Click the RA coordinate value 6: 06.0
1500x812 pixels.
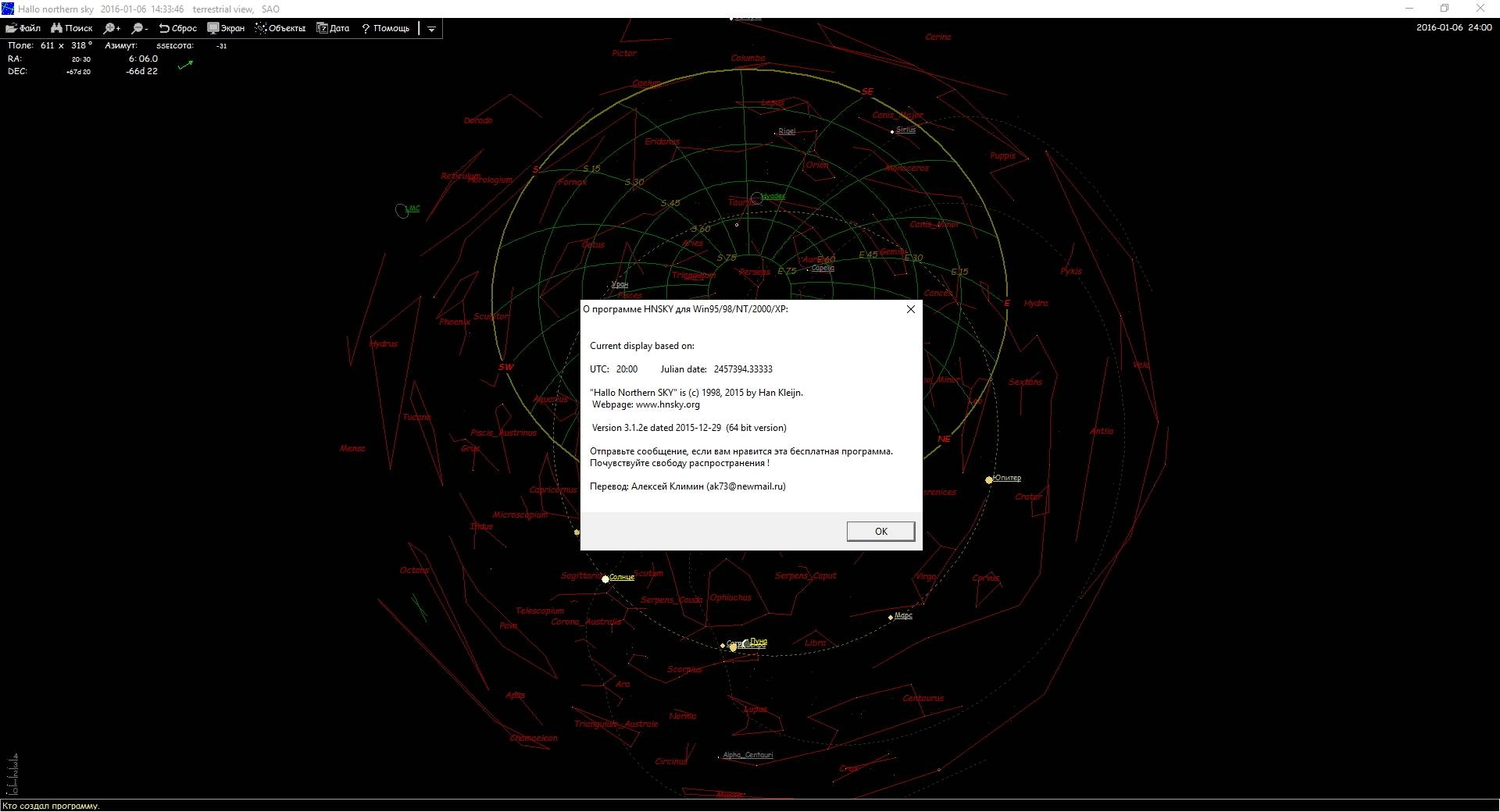coord(143,59)
